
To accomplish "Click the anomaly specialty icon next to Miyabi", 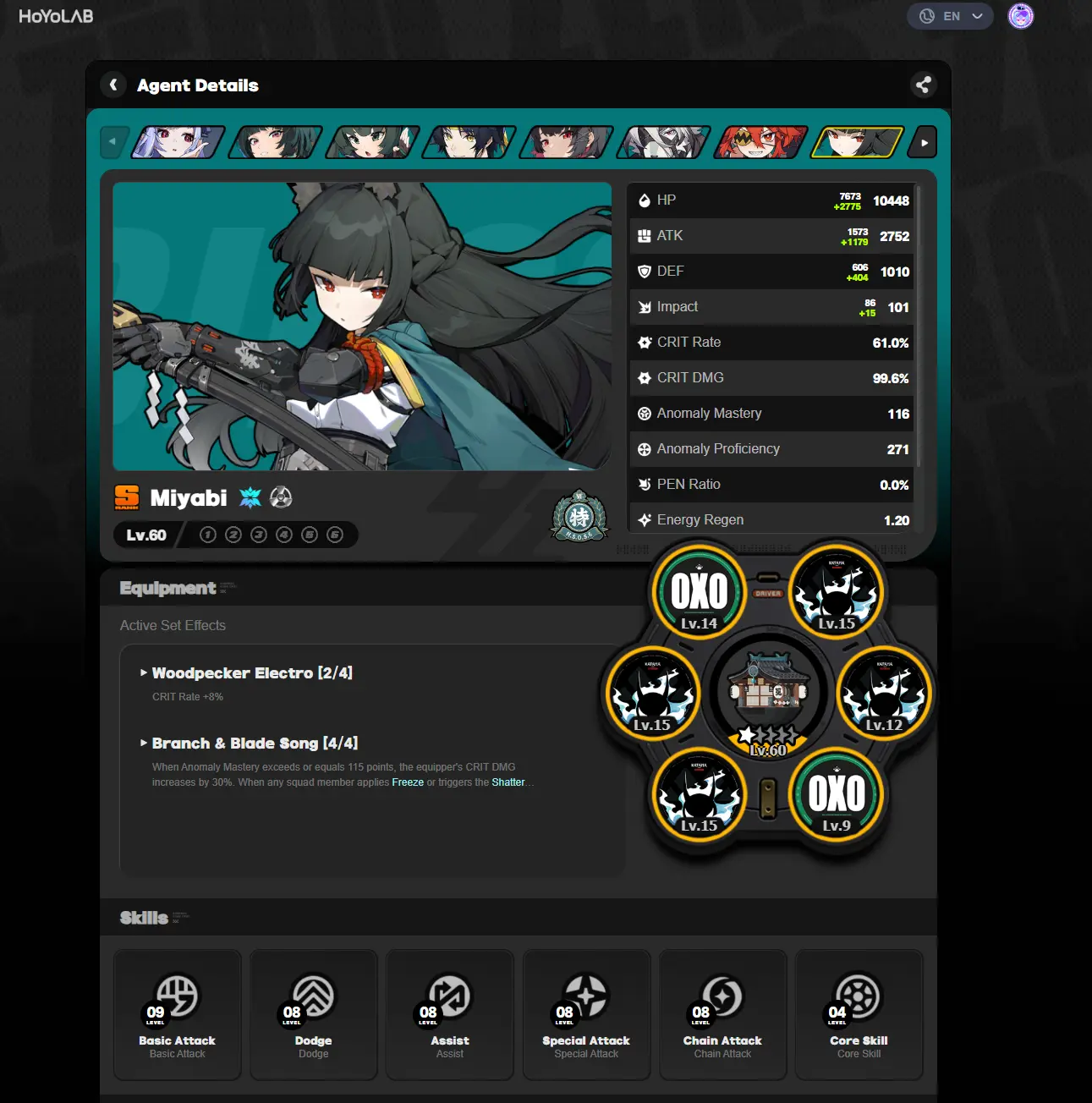I will point(281,497).
